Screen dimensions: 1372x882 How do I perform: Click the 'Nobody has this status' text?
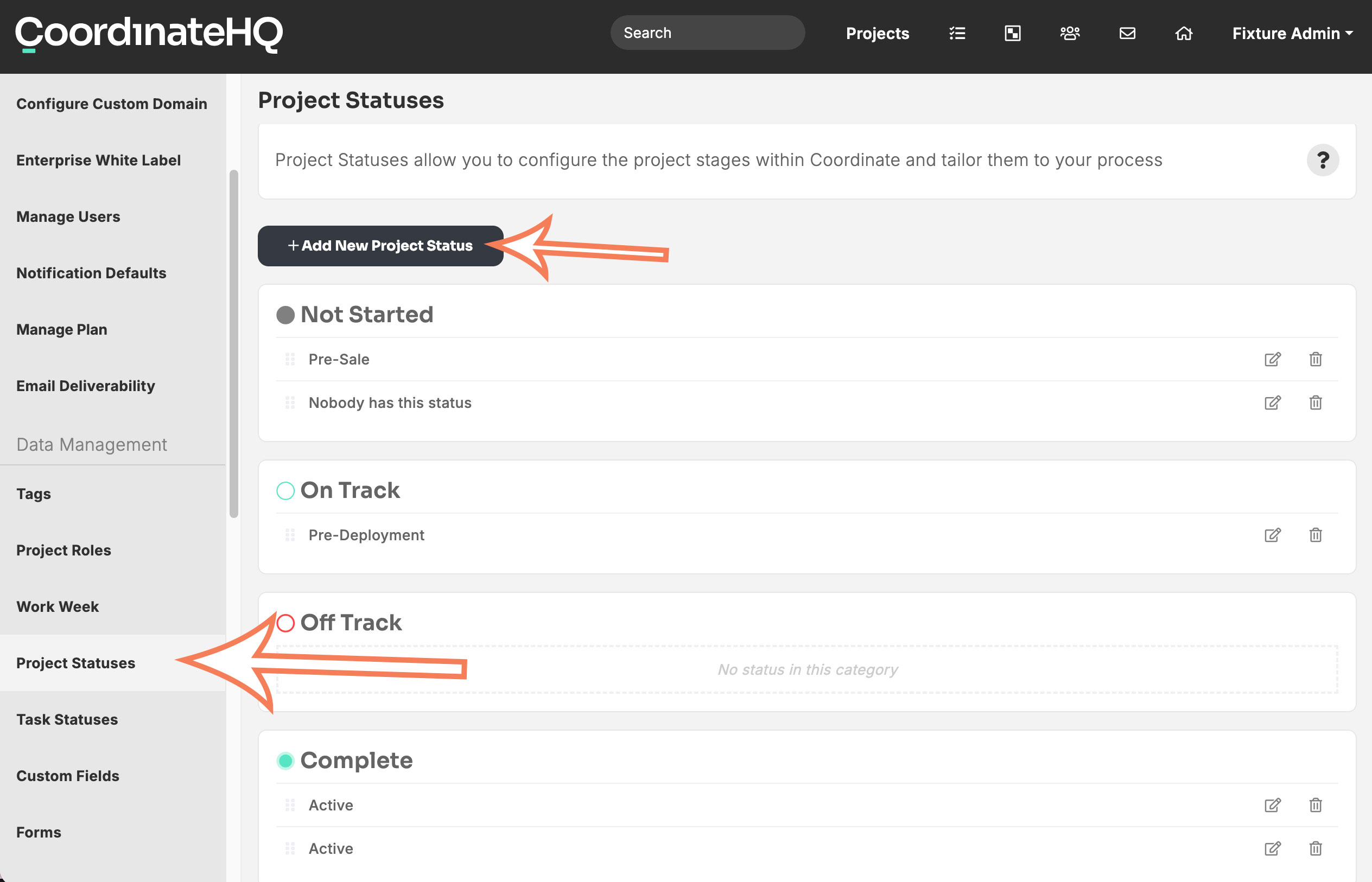(x=390, y=402)
